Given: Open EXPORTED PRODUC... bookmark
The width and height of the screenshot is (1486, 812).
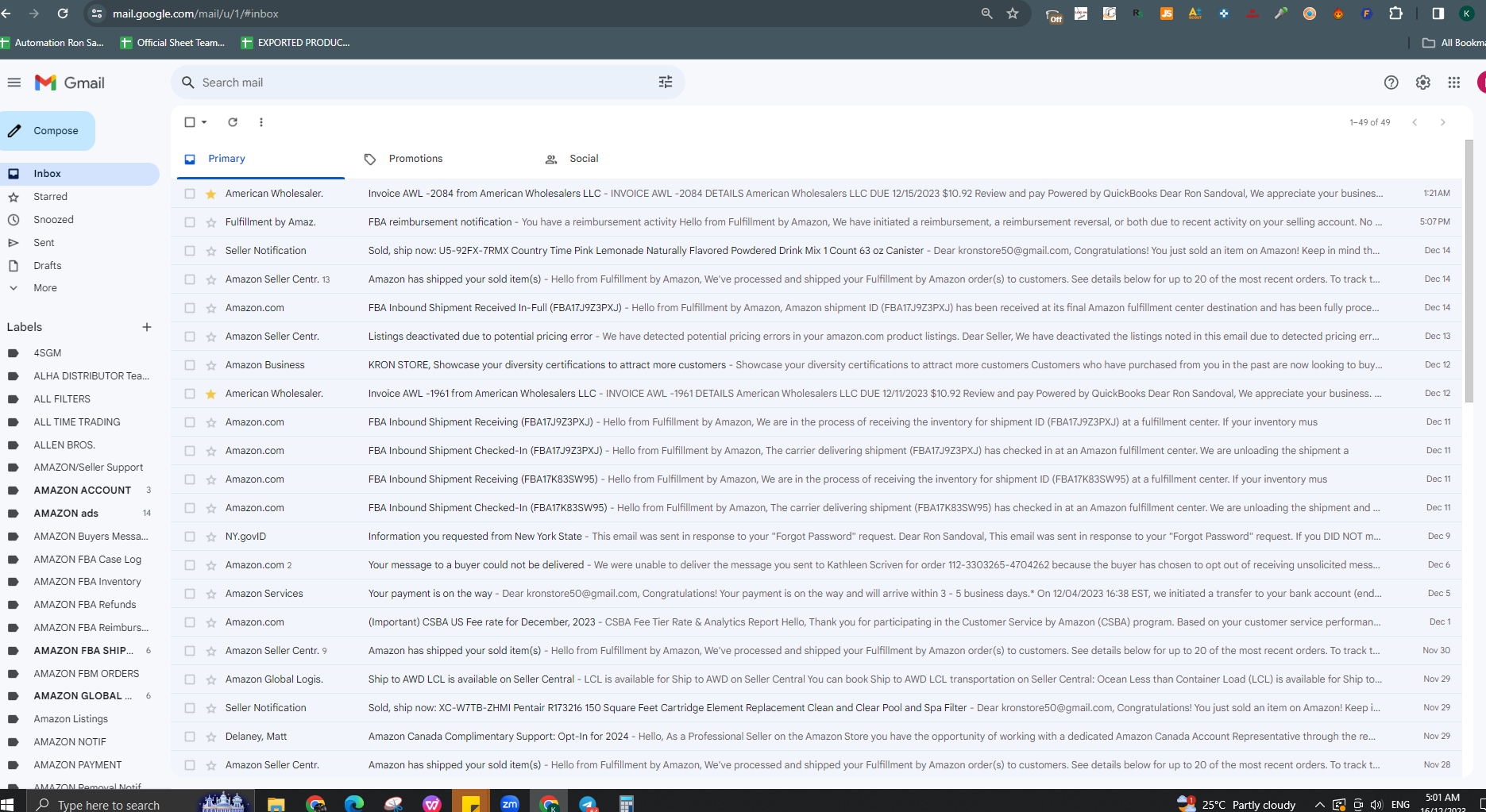Looking at the screenshot, I should 295,43.
